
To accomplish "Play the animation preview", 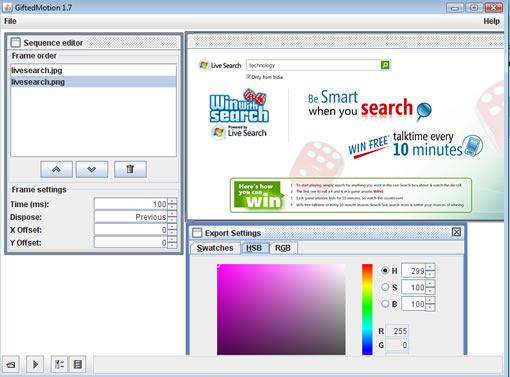I will point(35,364).
